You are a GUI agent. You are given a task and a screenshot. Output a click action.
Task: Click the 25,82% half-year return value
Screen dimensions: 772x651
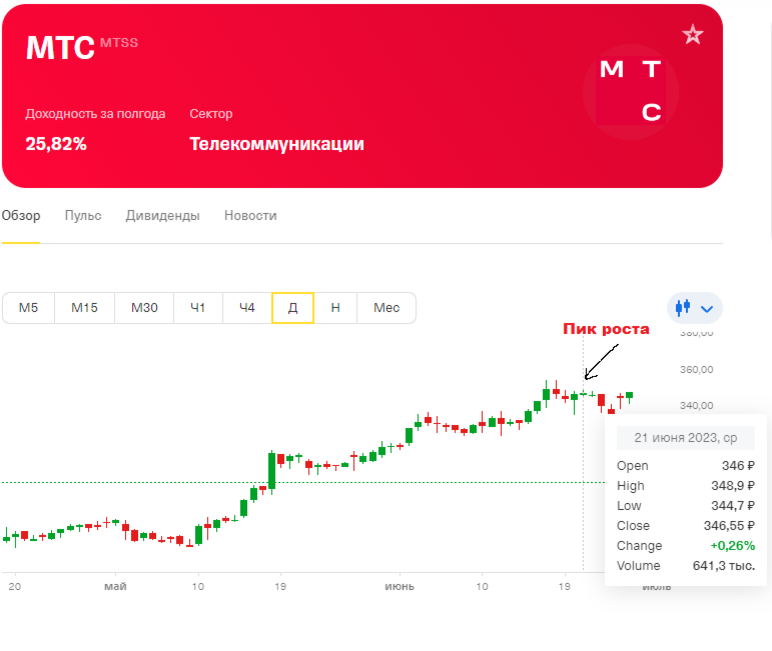coord(56,144)
